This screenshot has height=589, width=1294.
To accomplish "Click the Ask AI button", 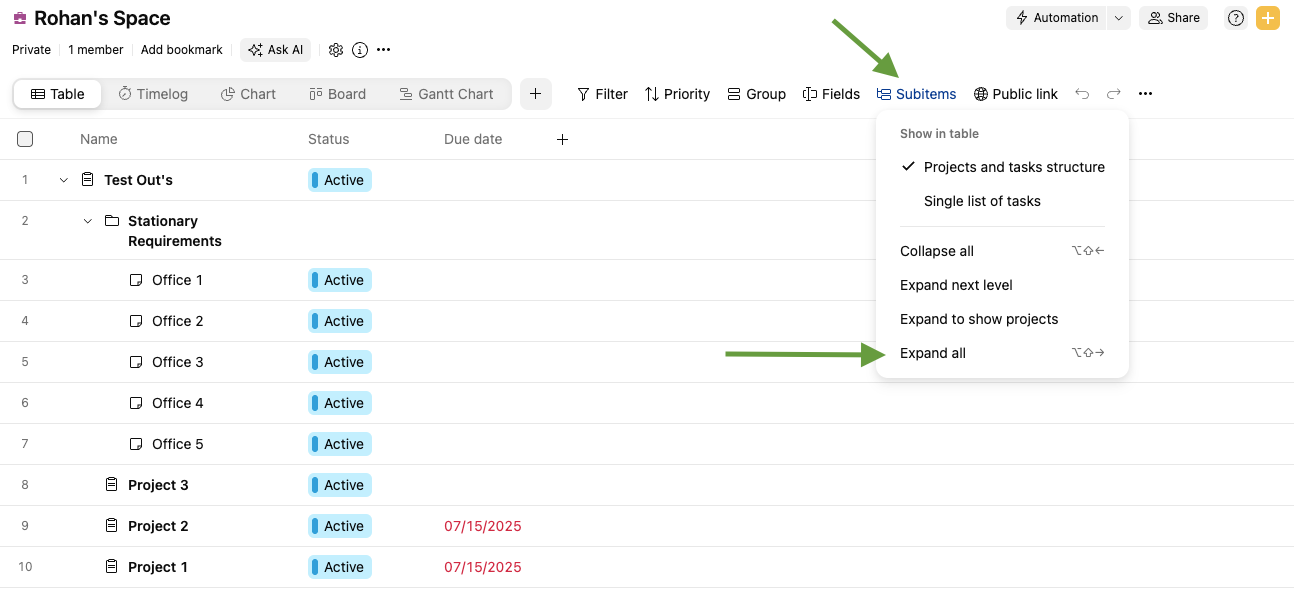I will (x=275, y=50).
